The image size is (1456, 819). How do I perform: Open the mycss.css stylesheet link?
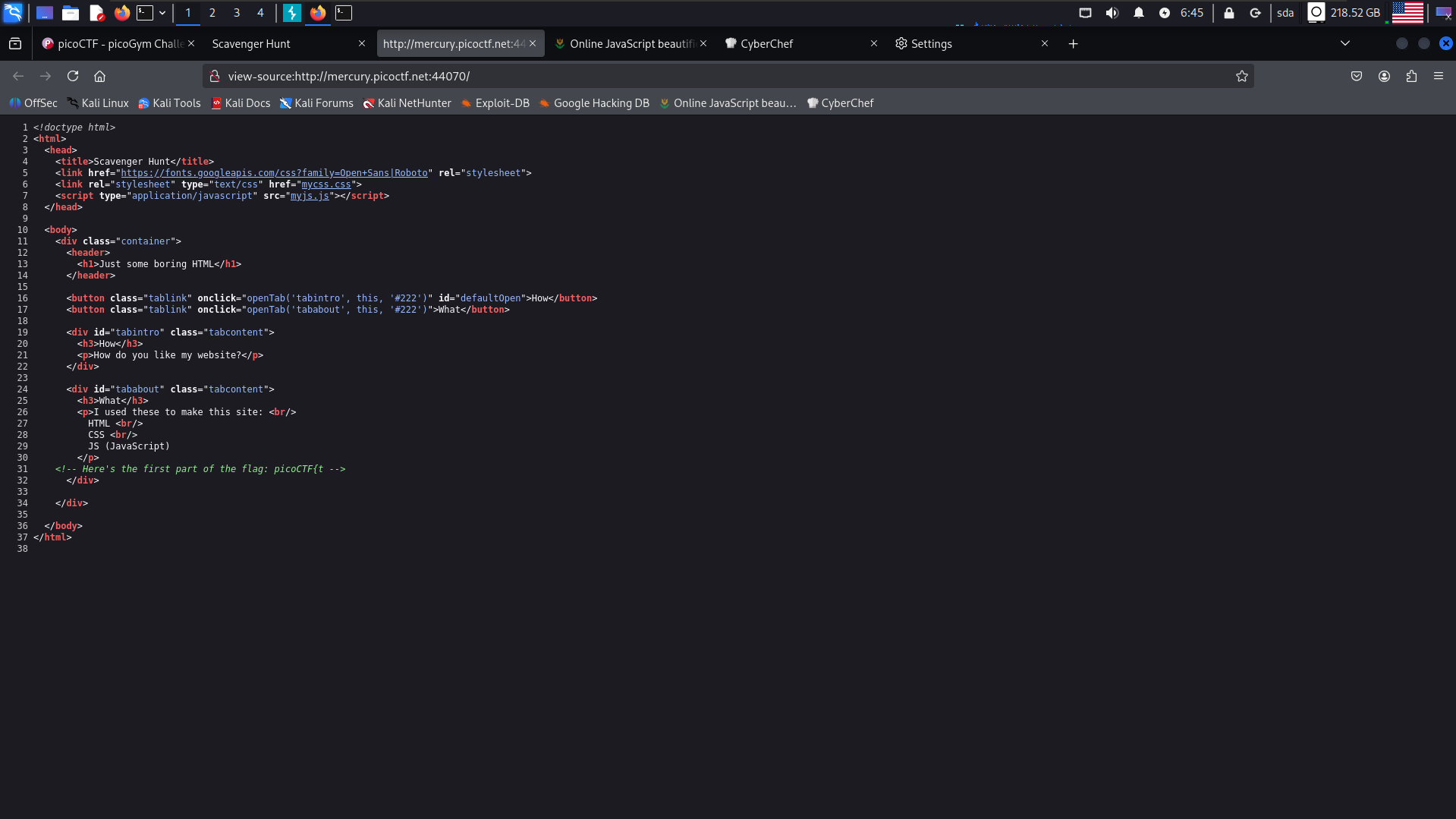pyautogui.click(x=326, y=184)
